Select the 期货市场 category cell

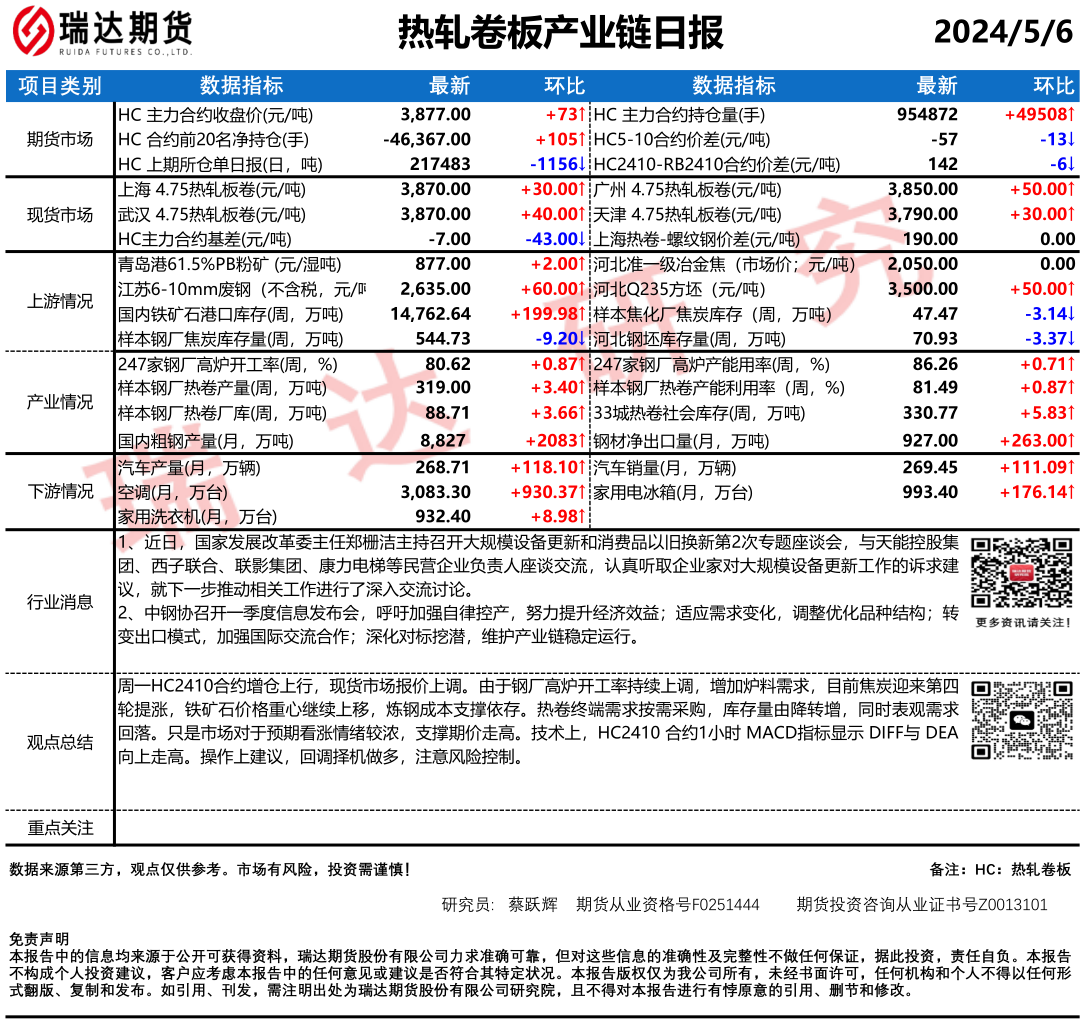click(60, 140)
